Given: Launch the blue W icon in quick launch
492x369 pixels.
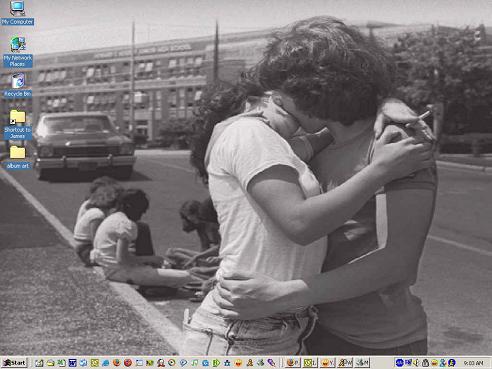Looking at the screenshot, I should [x=72, y=363].
